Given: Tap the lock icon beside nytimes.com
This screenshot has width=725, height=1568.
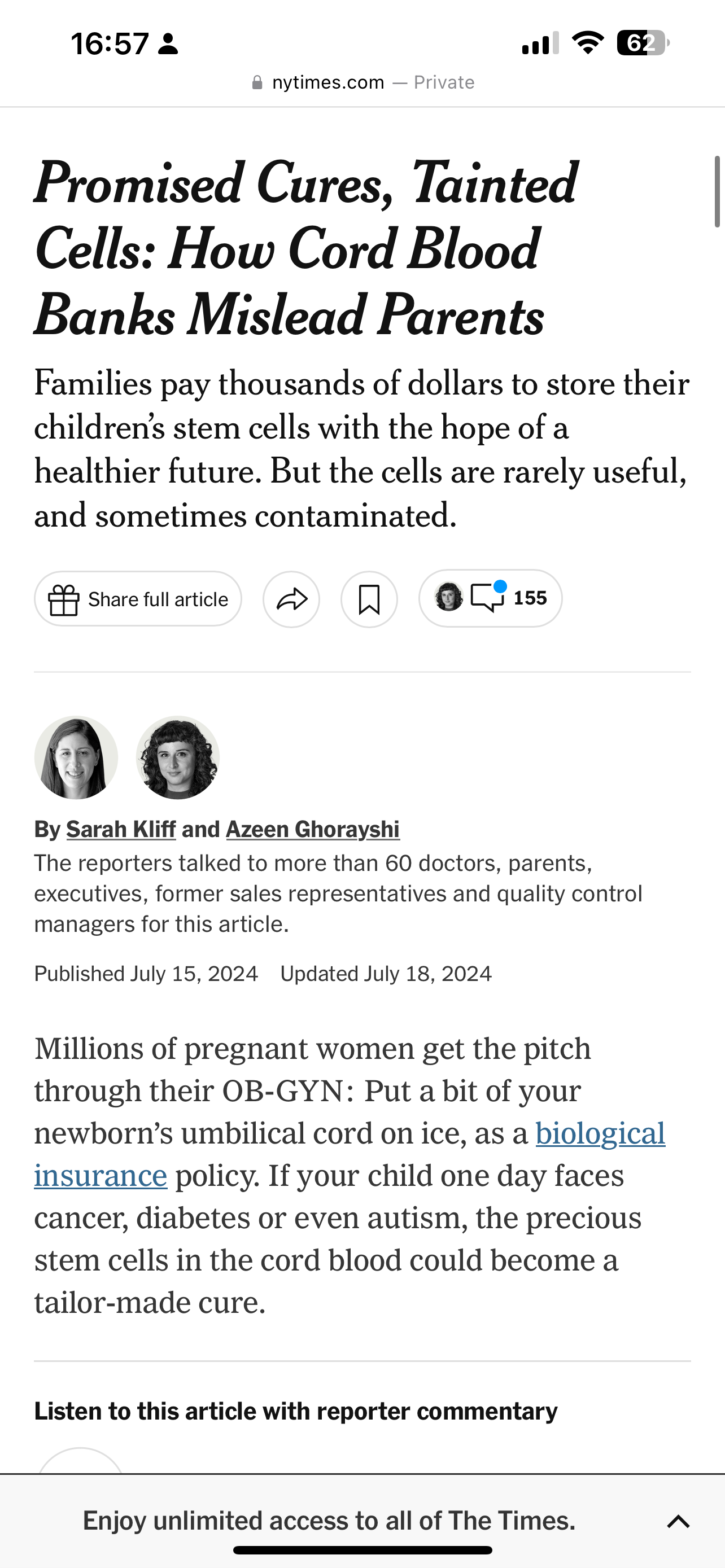Looking at the screenshot, I should [x=257, y=83].
